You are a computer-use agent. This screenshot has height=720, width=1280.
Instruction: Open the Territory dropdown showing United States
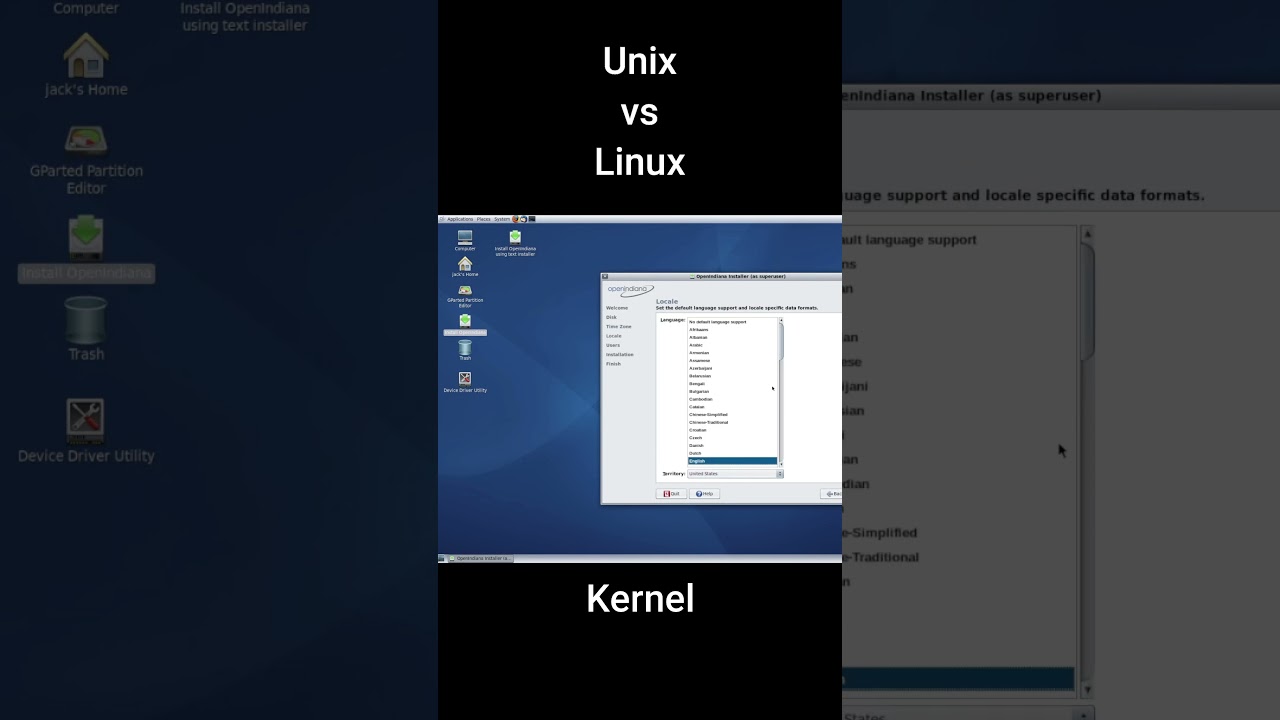pos(735,474)
